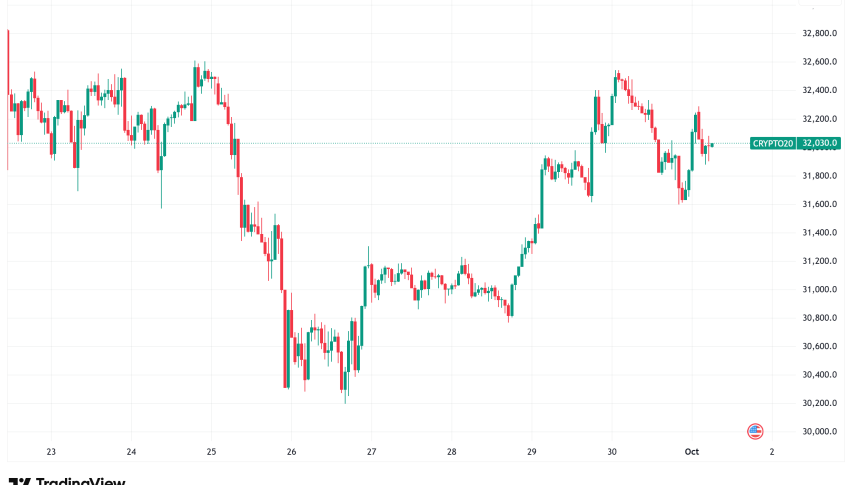This screenshot has height=485, width=852.
Task: Select date 27 on the time axis
Action: coord(371,452)
